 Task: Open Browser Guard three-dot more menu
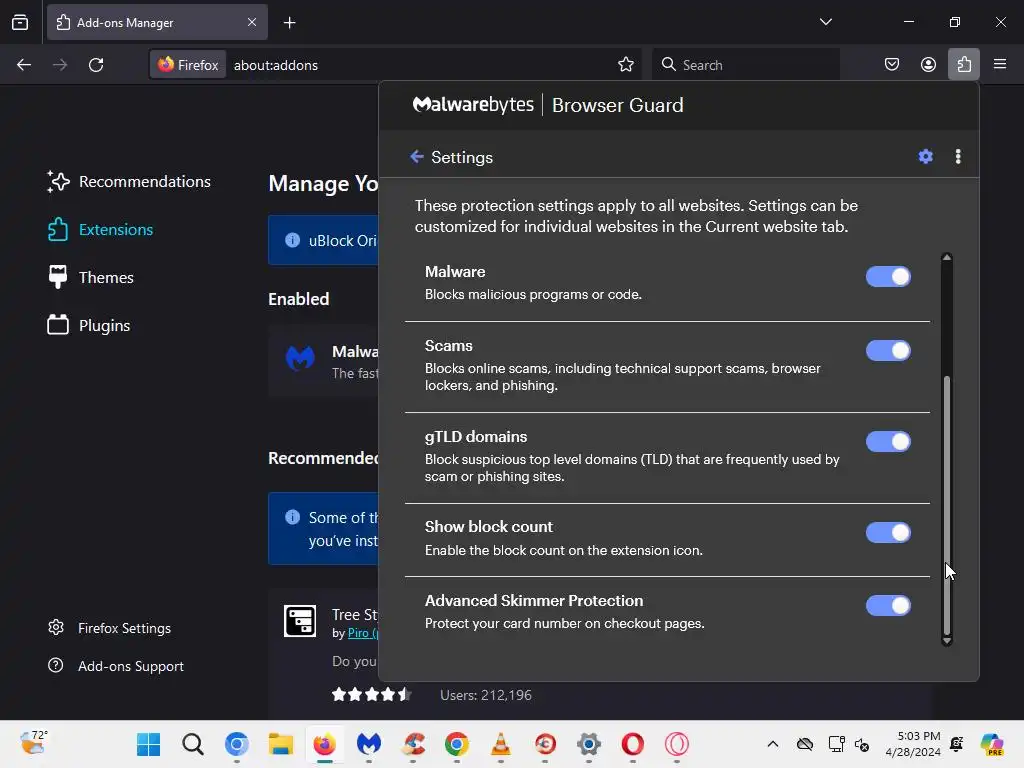point(958,157)
